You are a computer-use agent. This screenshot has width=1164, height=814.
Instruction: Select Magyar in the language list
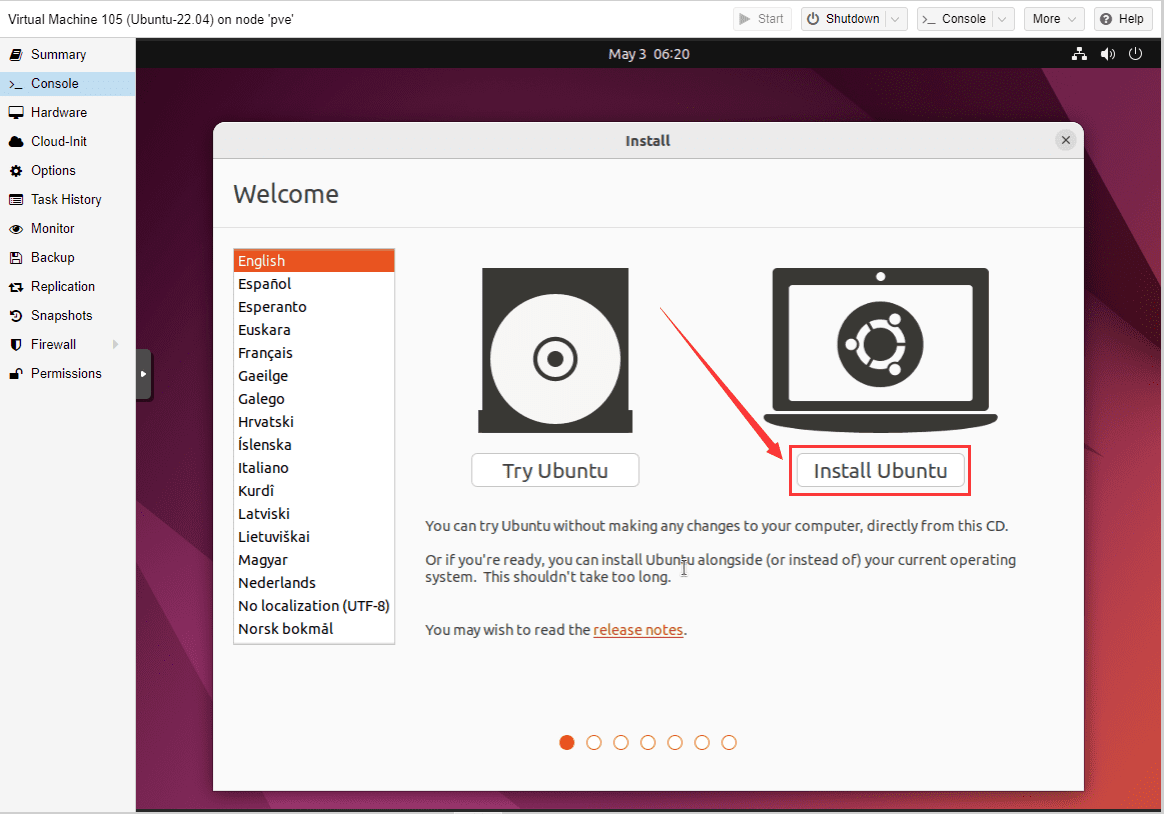tap(314, 559)
